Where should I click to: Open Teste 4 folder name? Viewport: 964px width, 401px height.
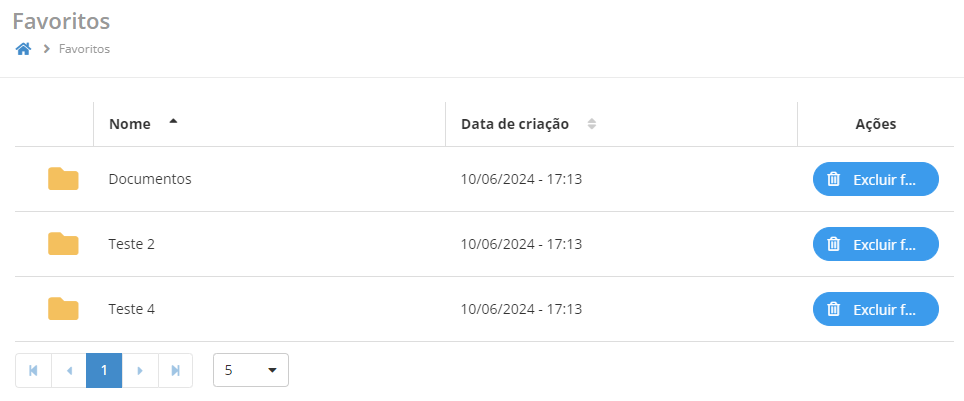click(x=132, y=309)
